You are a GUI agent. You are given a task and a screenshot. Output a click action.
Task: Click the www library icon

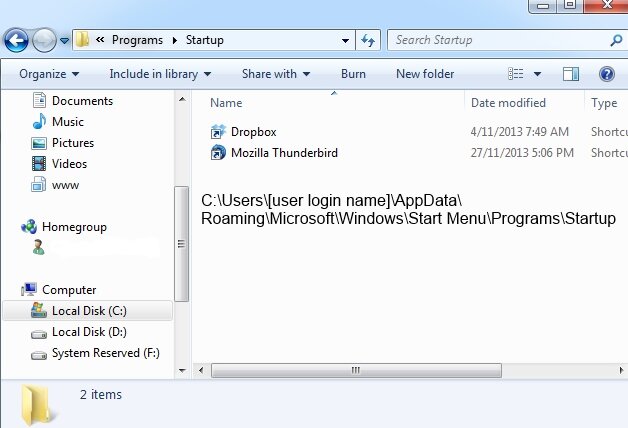38,185
